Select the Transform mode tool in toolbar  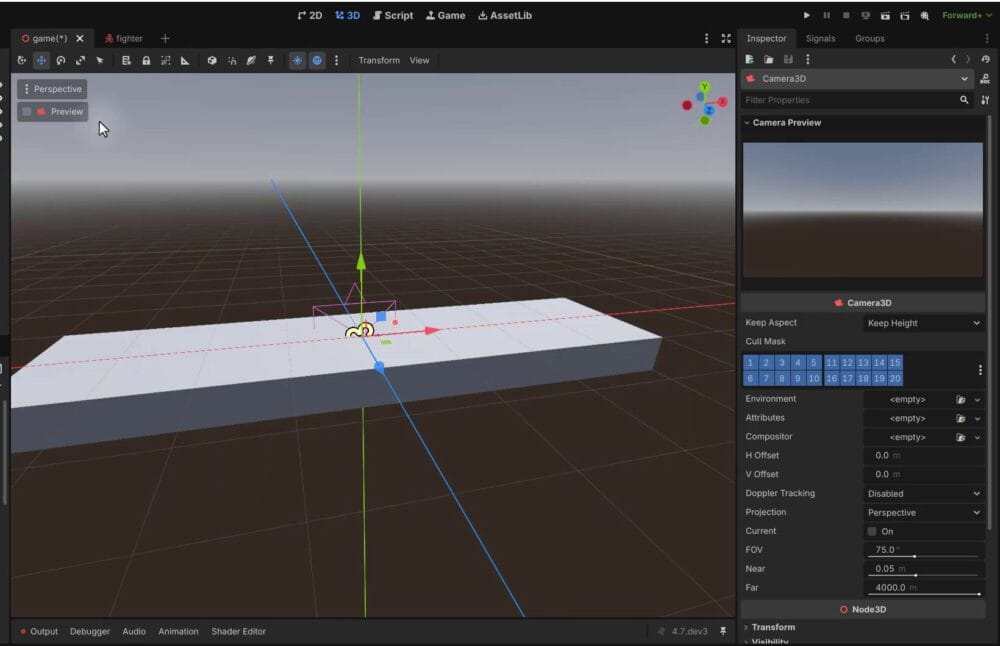22,61
